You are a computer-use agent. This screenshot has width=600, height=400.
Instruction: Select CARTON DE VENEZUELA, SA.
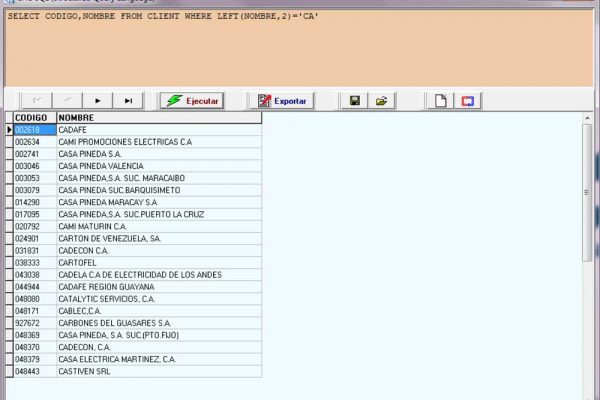(159, 238)
